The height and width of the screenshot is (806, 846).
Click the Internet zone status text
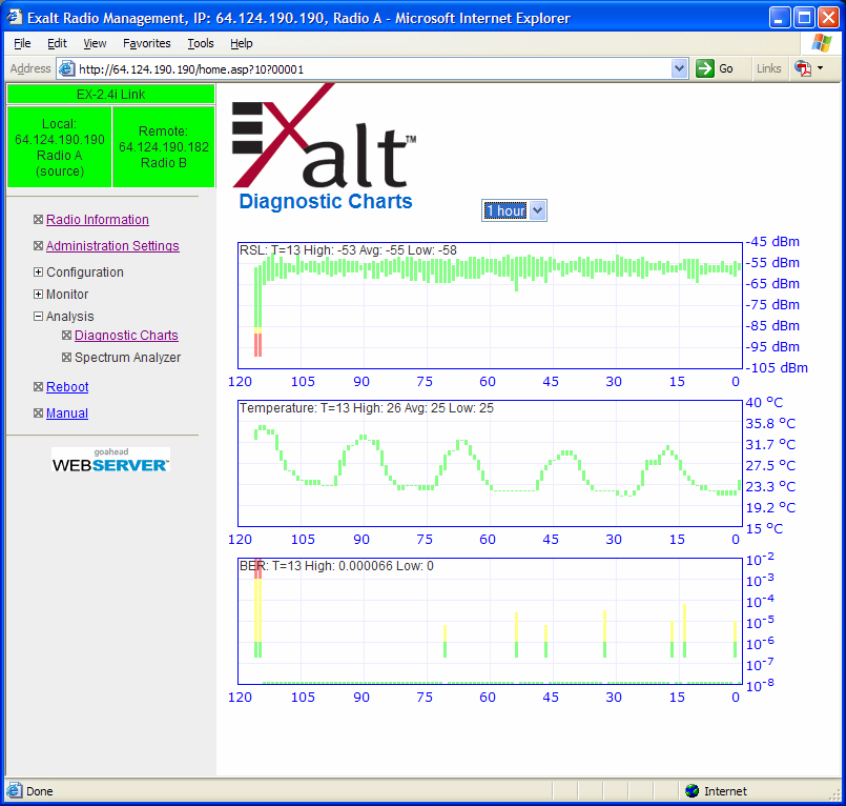725,791
